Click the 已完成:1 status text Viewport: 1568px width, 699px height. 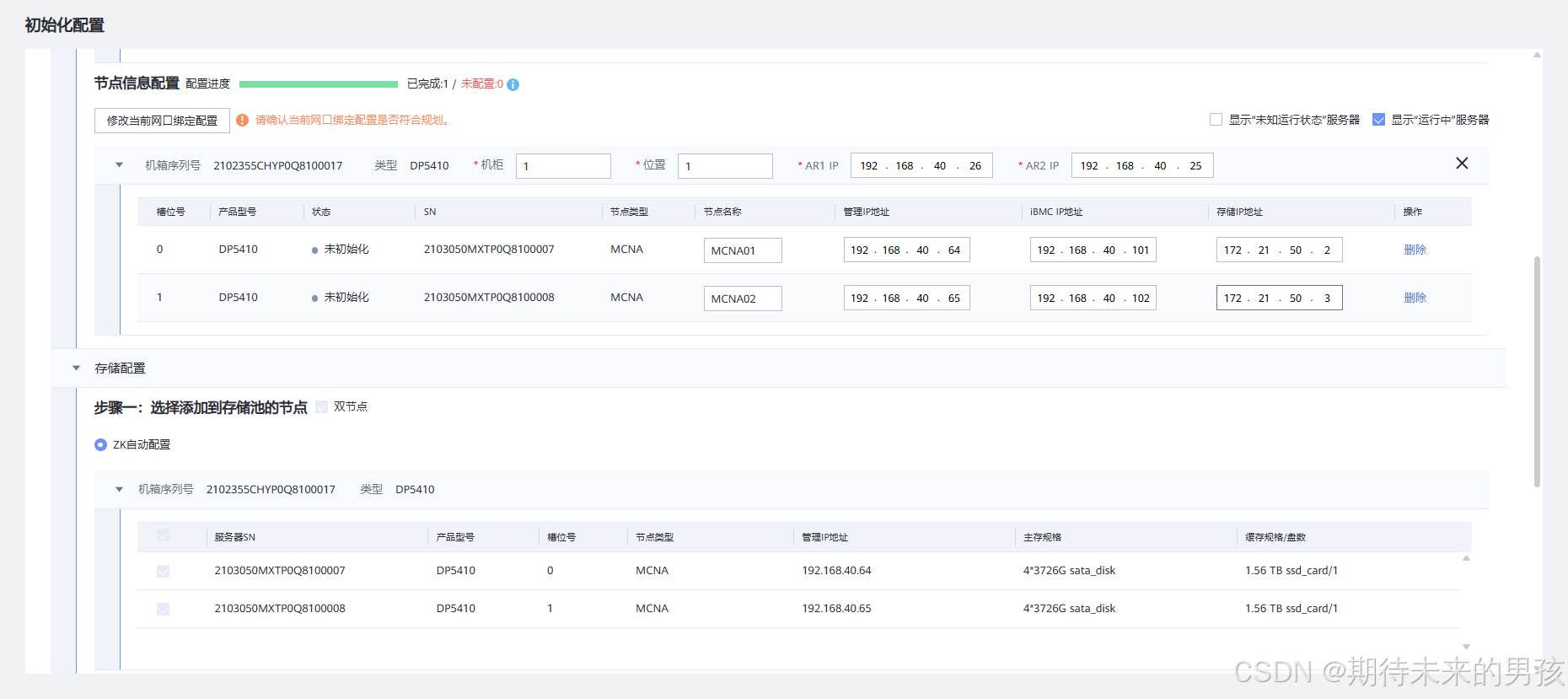[427, 84]
